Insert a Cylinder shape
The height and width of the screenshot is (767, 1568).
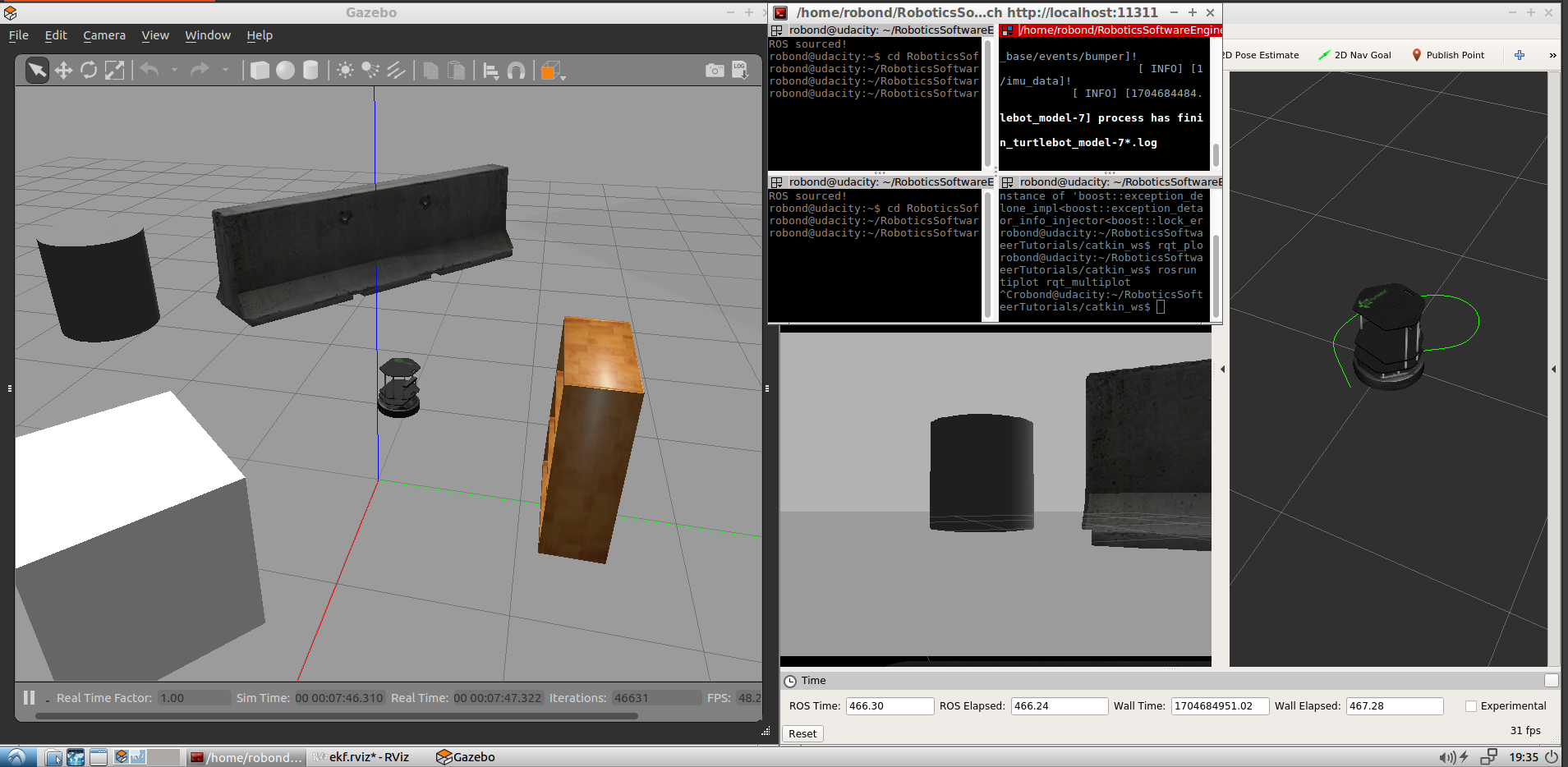(310, 71)
